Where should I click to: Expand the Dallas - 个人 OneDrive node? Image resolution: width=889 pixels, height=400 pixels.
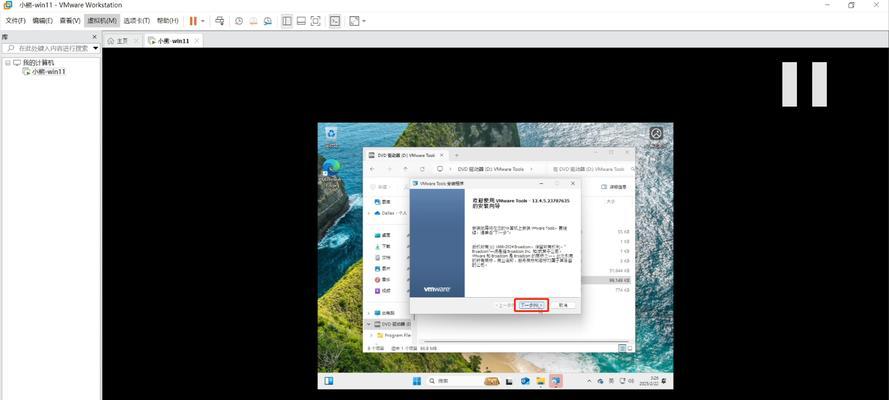[369, 213]
